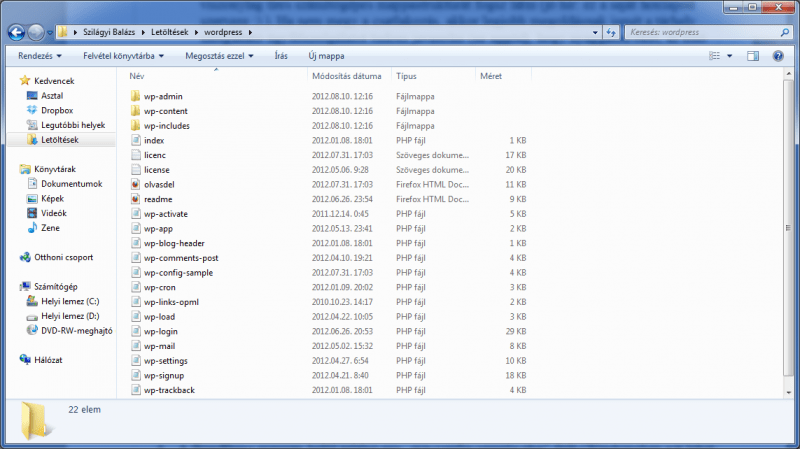
Task: Select the wp-app file name
Action: coord(158,229)
